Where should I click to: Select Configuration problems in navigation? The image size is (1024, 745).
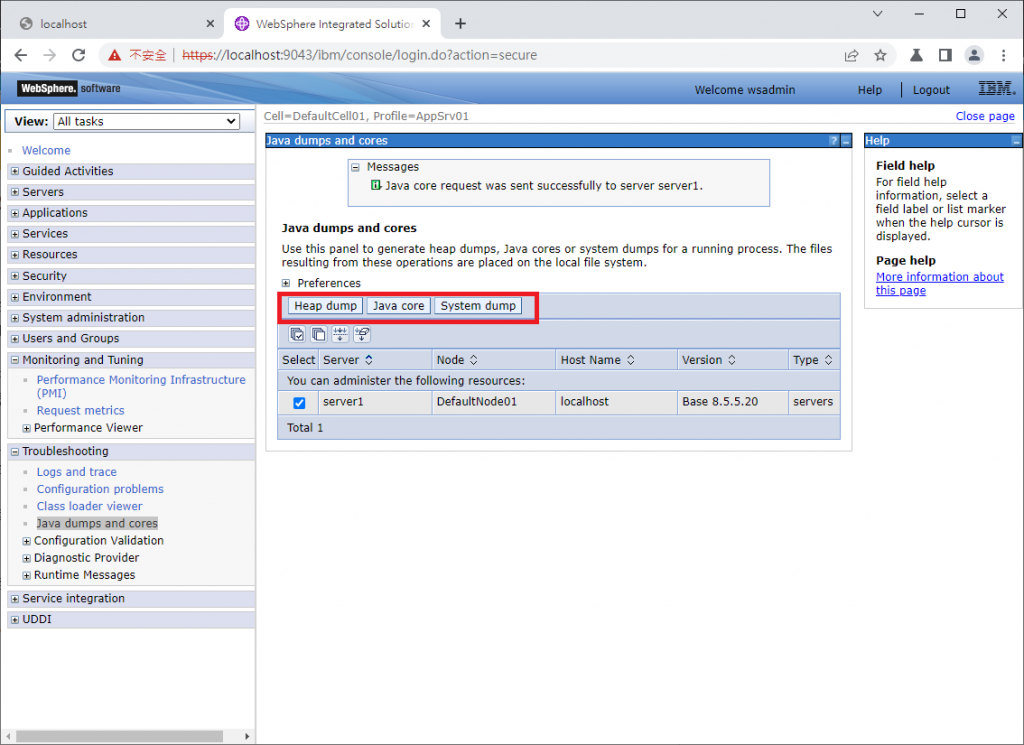pos(100,489)
